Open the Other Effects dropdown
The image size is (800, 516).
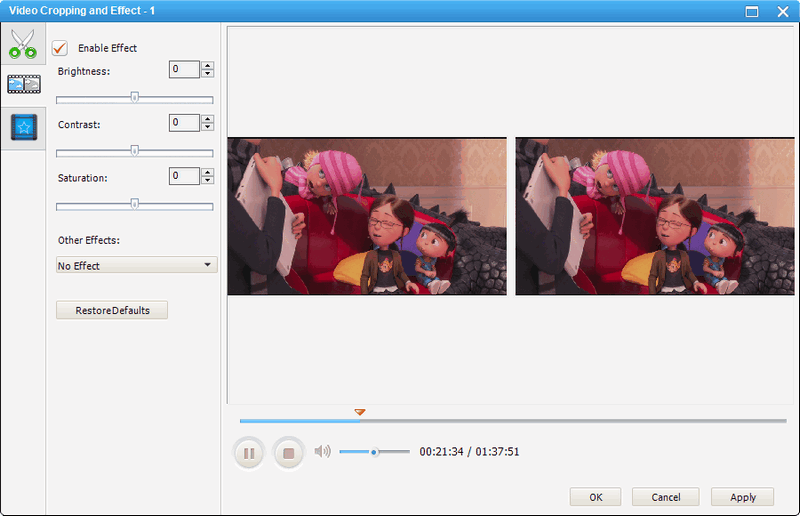pyautogui.click(x=137, y=265)
